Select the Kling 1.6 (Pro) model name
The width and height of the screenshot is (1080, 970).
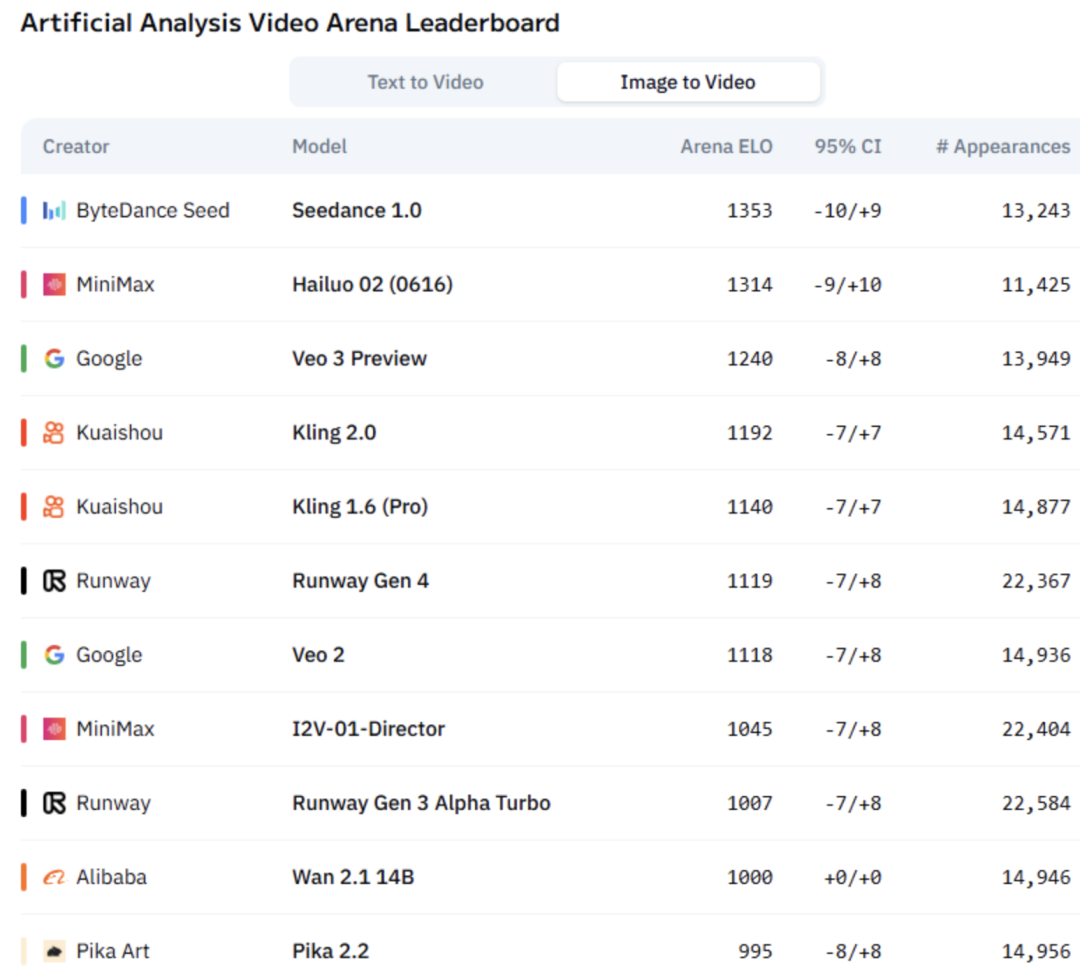tap(360, 506)
